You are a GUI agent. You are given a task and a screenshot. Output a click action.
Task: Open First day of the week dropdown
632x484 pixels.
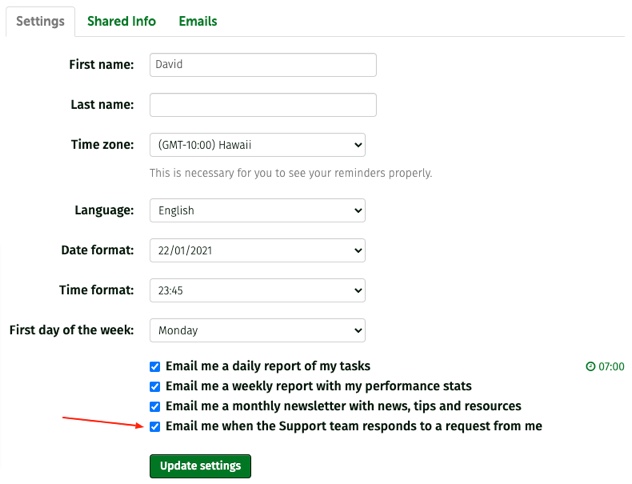[x=258, y=330]
